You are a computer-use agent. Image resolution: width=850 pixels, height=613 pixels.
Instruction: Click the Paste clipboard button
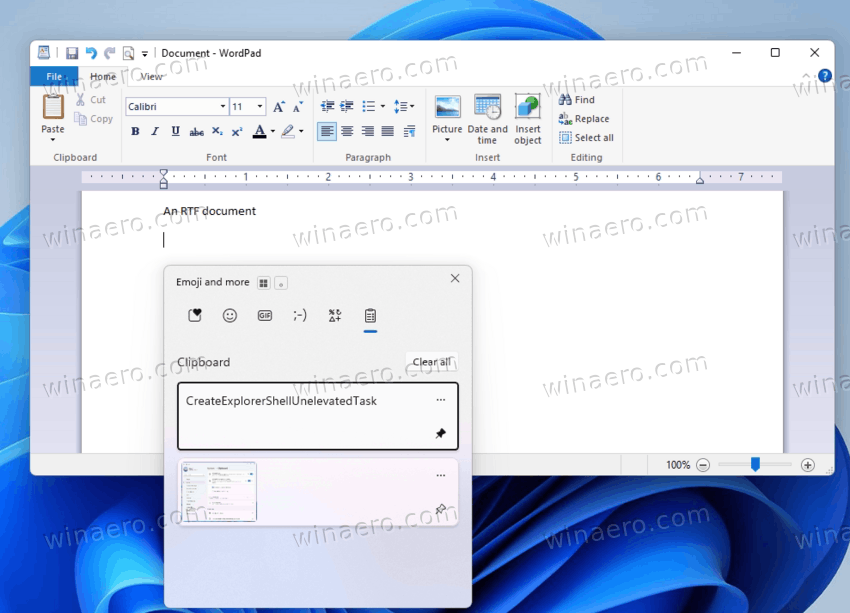(x=53, y=113)
